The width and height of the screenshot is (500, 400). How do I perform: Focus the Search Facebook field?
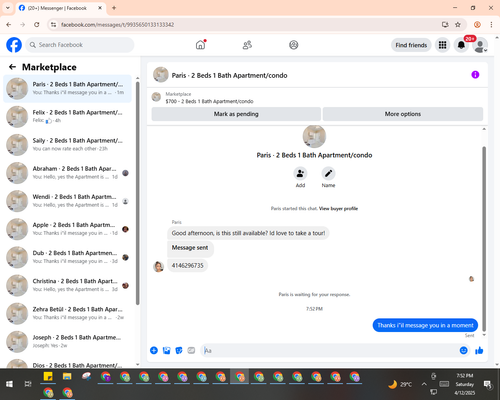(x=80, y=45)
